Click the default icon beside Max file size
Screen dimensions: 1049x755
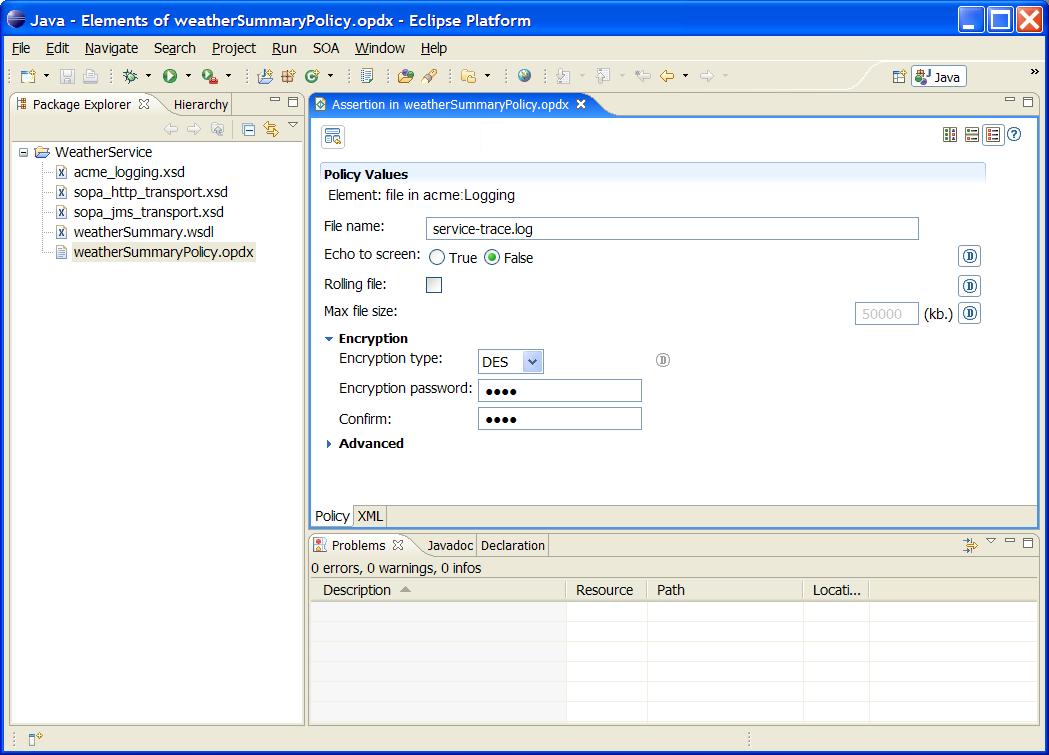(x=970, y=313)
